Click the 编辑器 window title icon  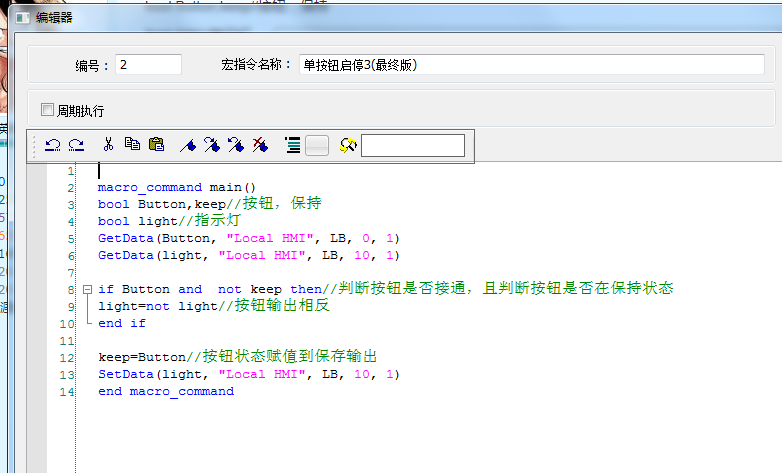pos(20,17)
